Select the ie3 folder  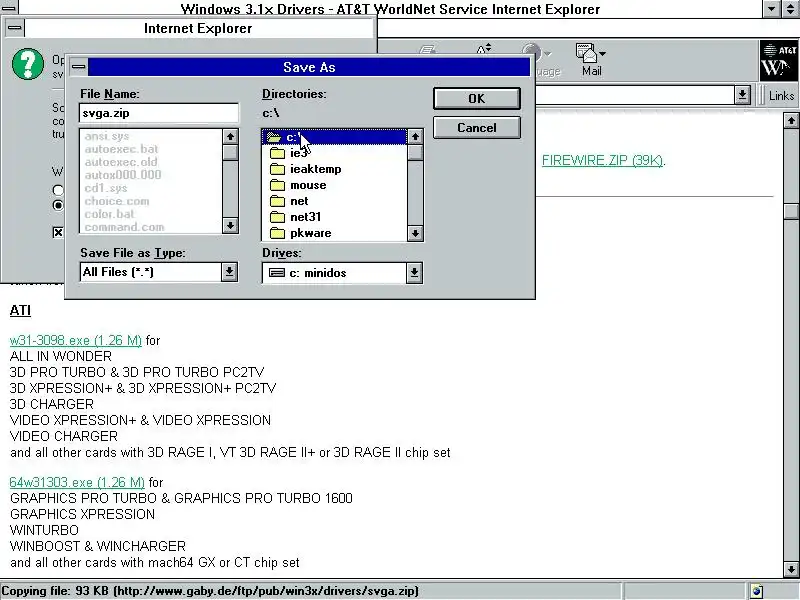334,153
